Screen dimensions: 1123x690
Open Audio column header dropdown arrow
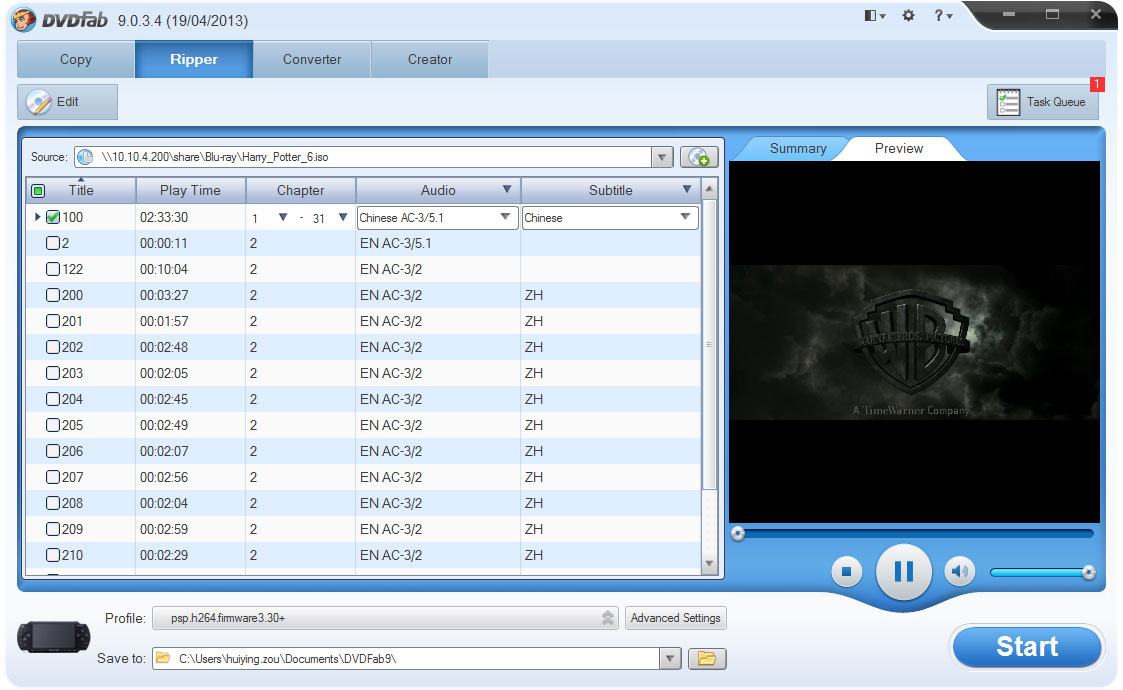pyautogui.click(x=507, y=190)
